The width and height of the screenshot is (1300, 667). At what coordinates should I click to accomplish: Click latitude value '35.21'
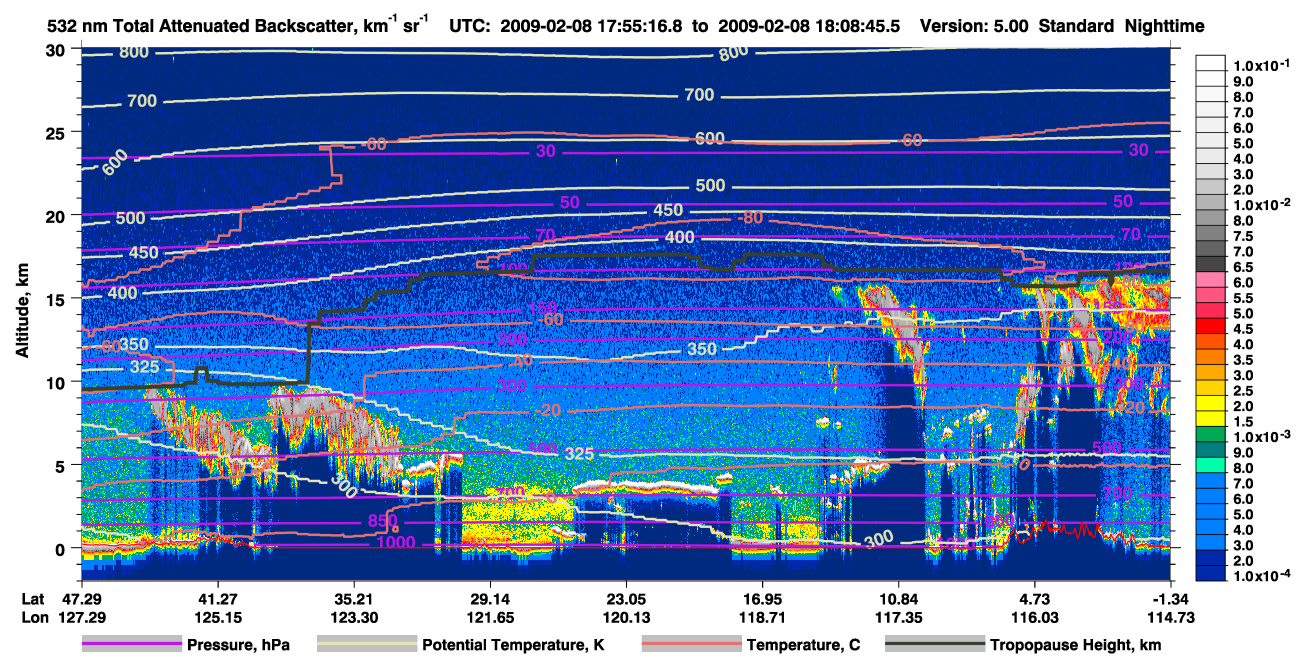coord(352,598)
